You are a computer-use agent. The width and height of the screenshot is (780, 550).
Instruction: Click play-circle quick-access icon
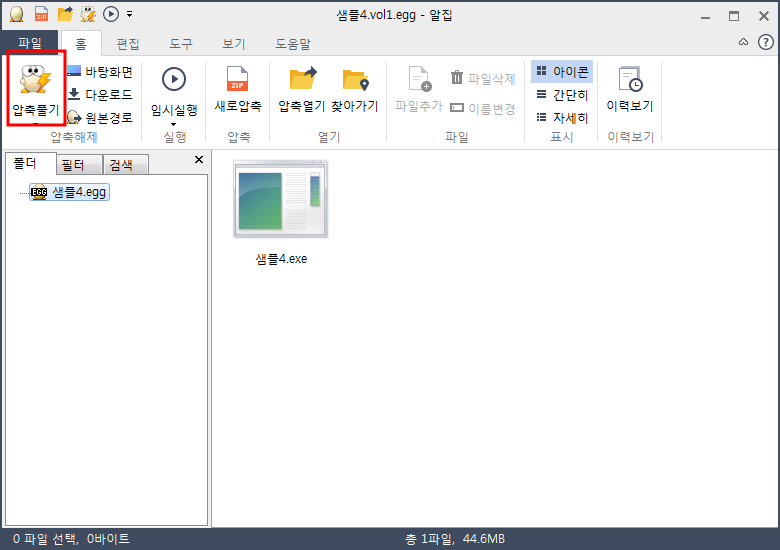point(111,14)
